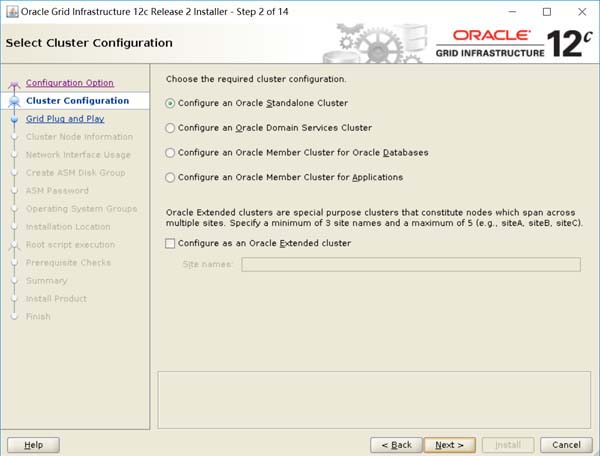The height and width of the screenshot is (456, 600).
Task: Proceed with the Next button
Action: click(x=450, y=445)
